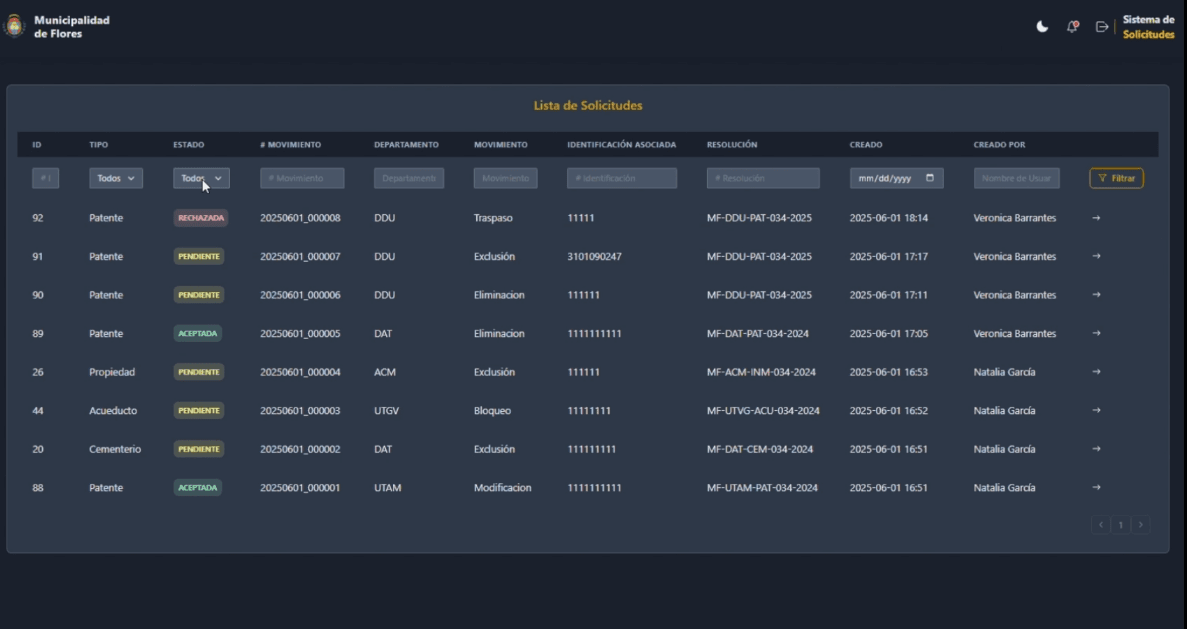The width and height of the screenshot is (1187, 629).
Task: Click the Estado column header
Action: pyautogui.click(x=188, y=145)
